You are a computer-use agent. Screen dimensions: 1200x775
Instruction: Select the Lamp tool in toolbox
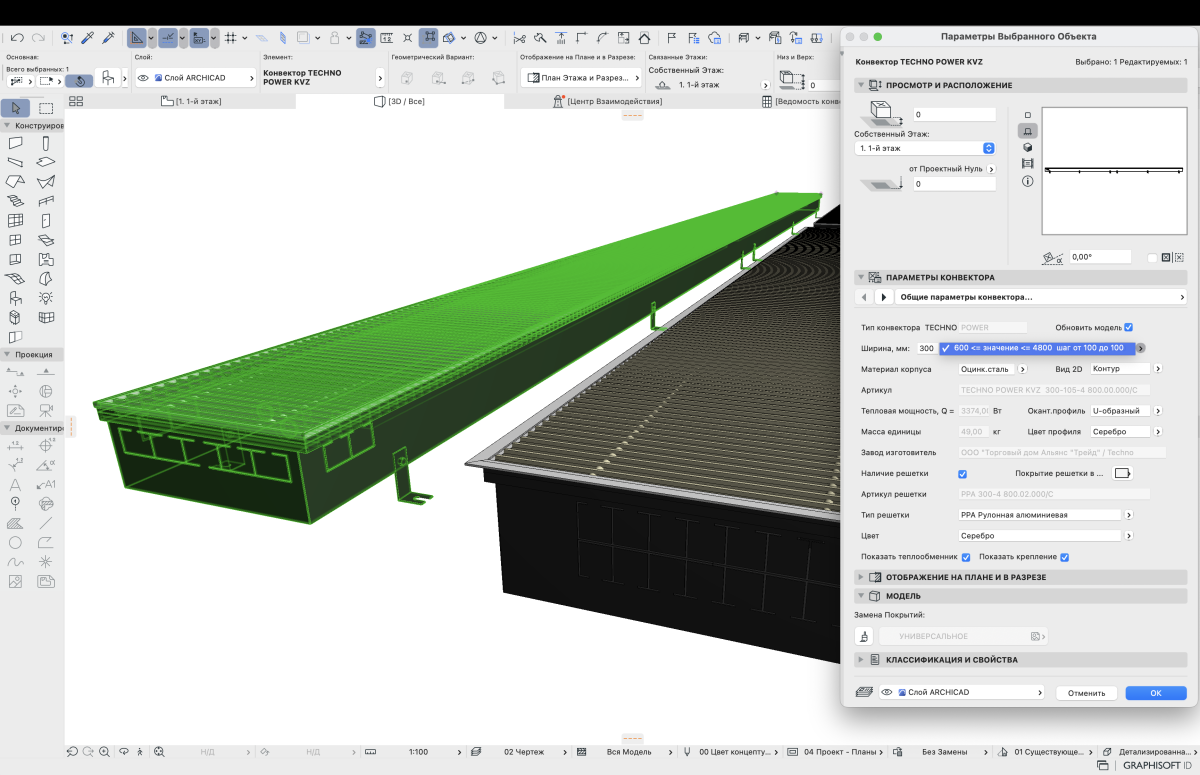coord(46,298)
